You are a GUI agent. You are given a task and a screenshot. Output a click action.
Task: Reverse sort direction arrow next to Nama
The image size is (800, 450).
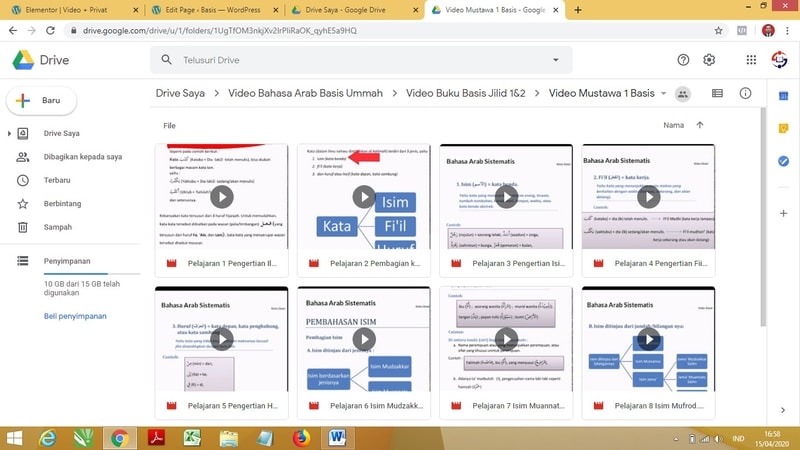699,125
